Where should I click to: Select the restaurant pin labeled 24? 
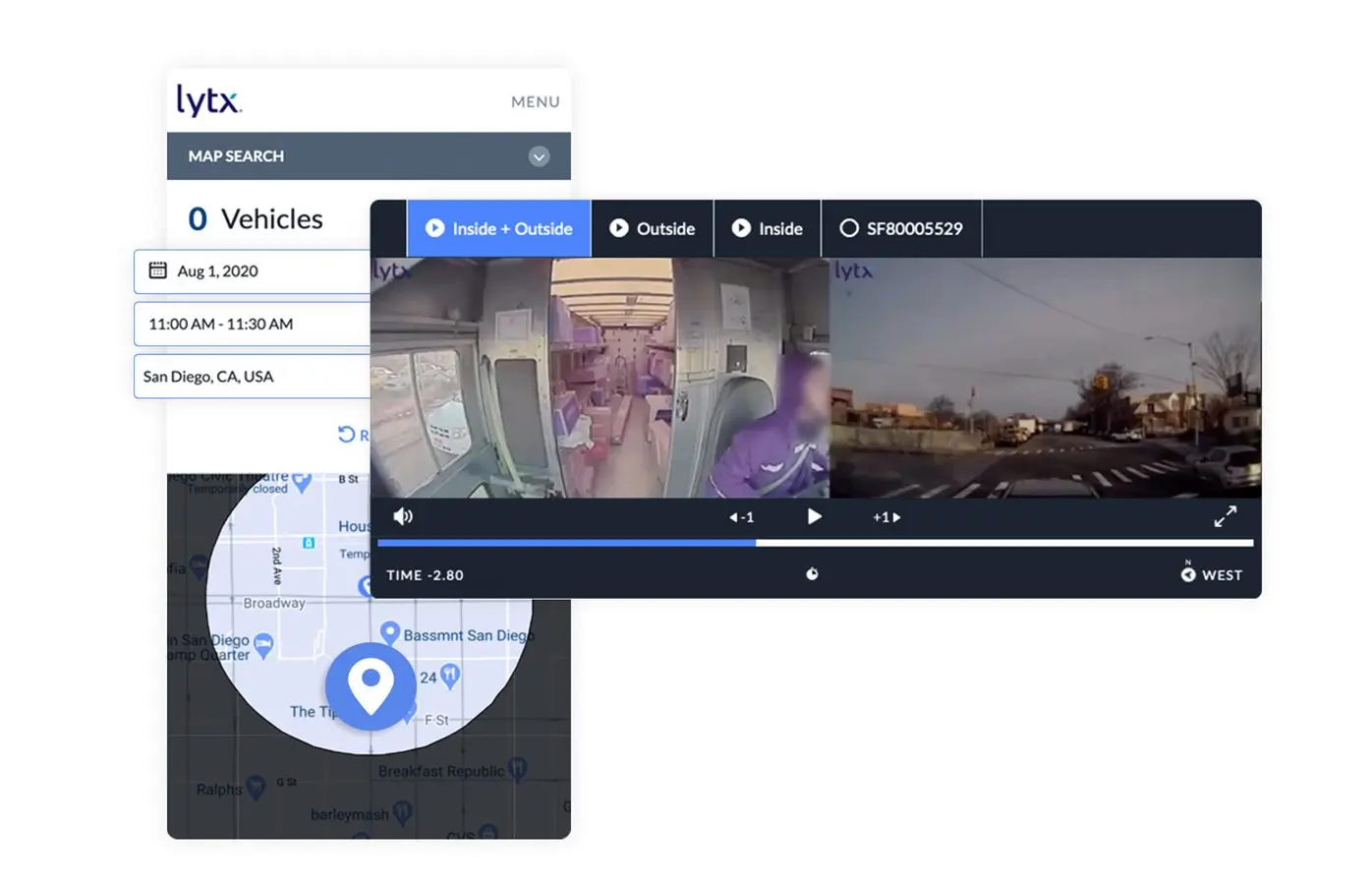coord(450,676)
